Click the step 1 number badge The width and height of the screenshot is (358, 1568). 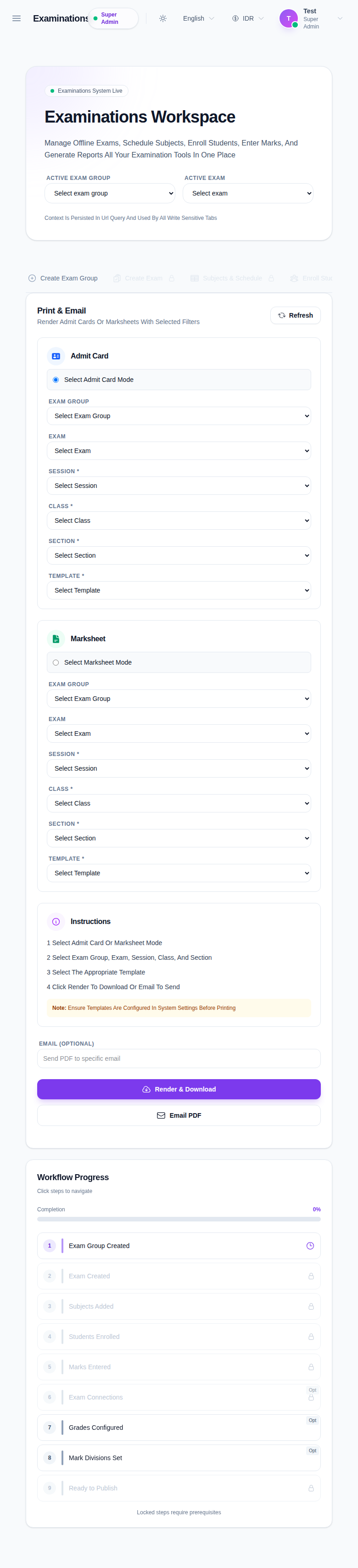50,1246
